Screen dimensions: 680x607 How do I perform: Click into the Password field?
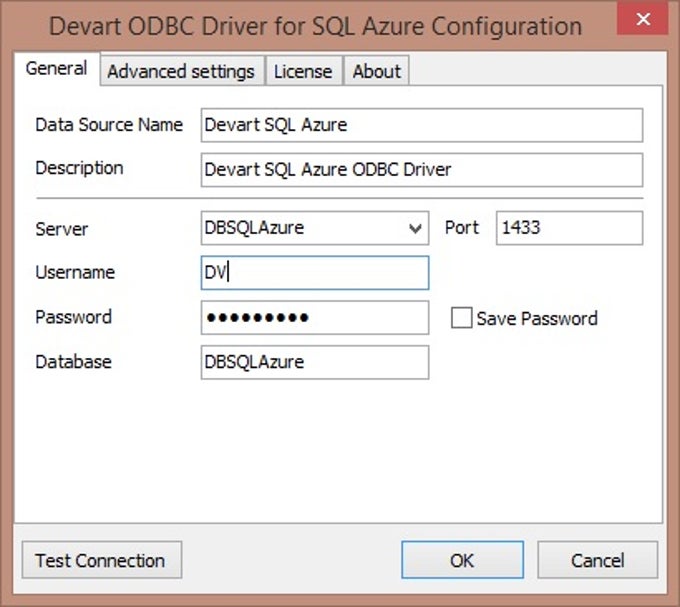315,318
